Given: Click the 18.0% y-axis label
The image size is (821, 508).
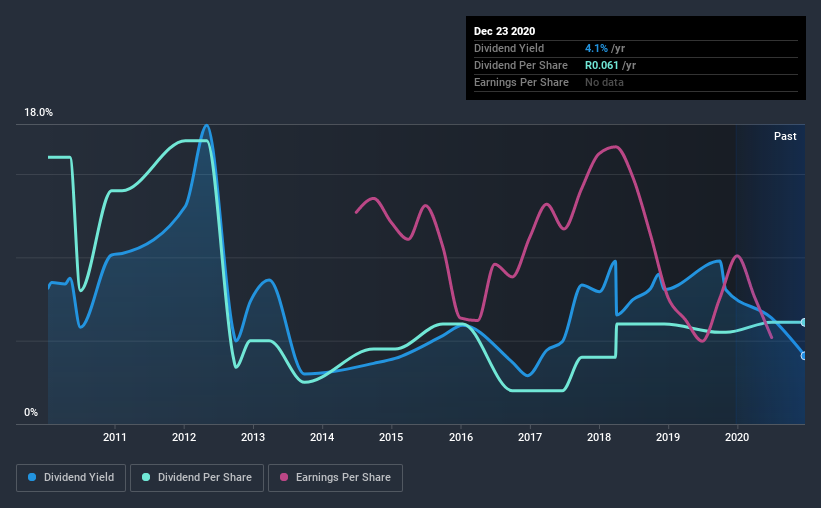Looking at the screenshot, I should coord(38,113).
